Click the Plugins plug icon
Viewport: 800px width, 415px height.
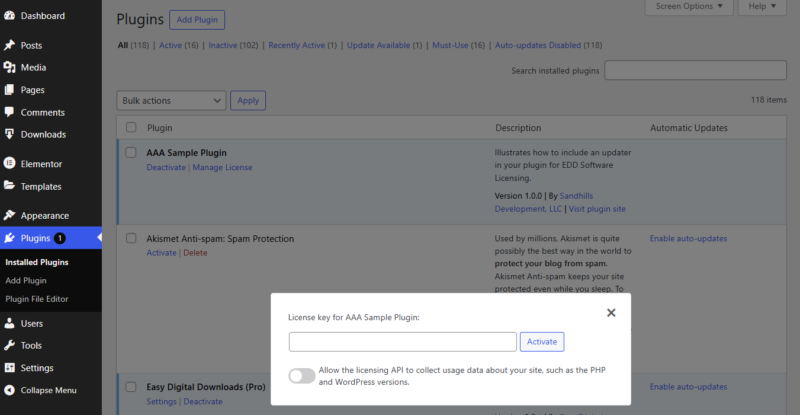[10, 238]
